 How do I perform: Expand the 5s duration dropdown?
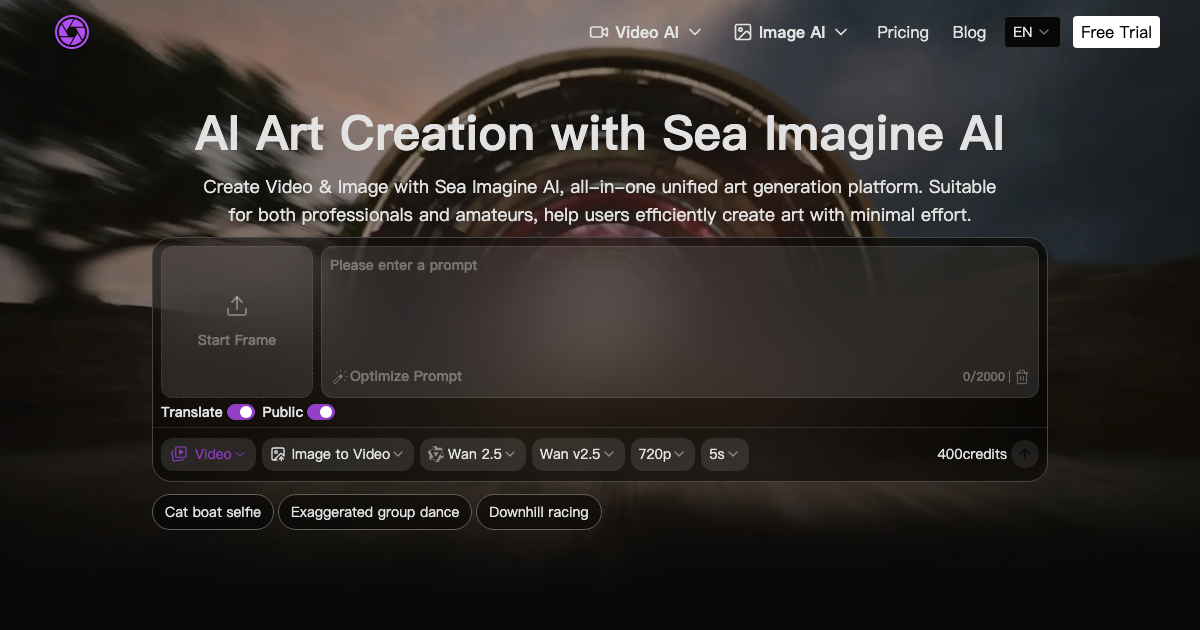723,454
